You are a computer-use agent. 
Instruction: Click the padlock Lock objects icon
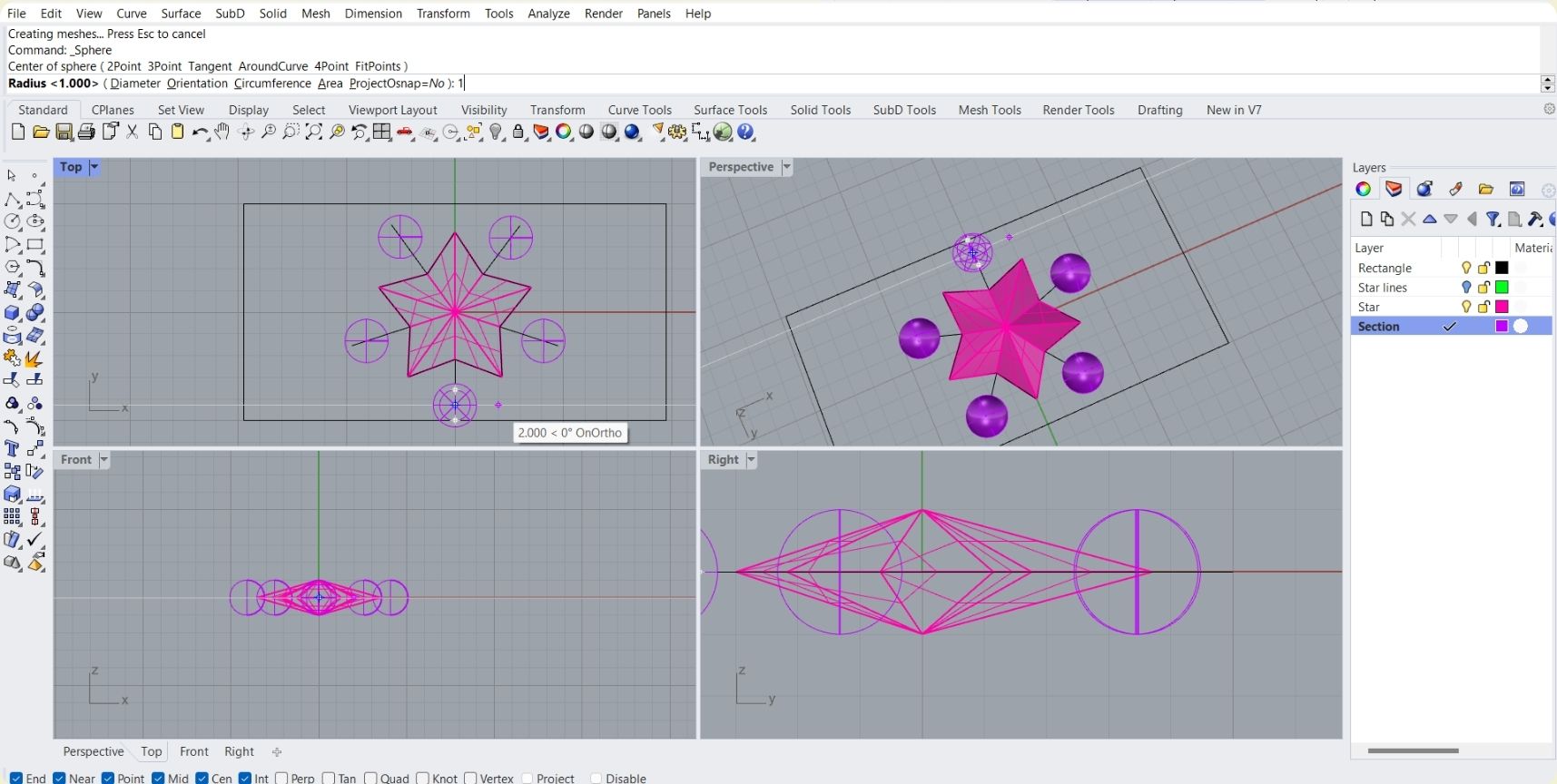coord(518,132)
